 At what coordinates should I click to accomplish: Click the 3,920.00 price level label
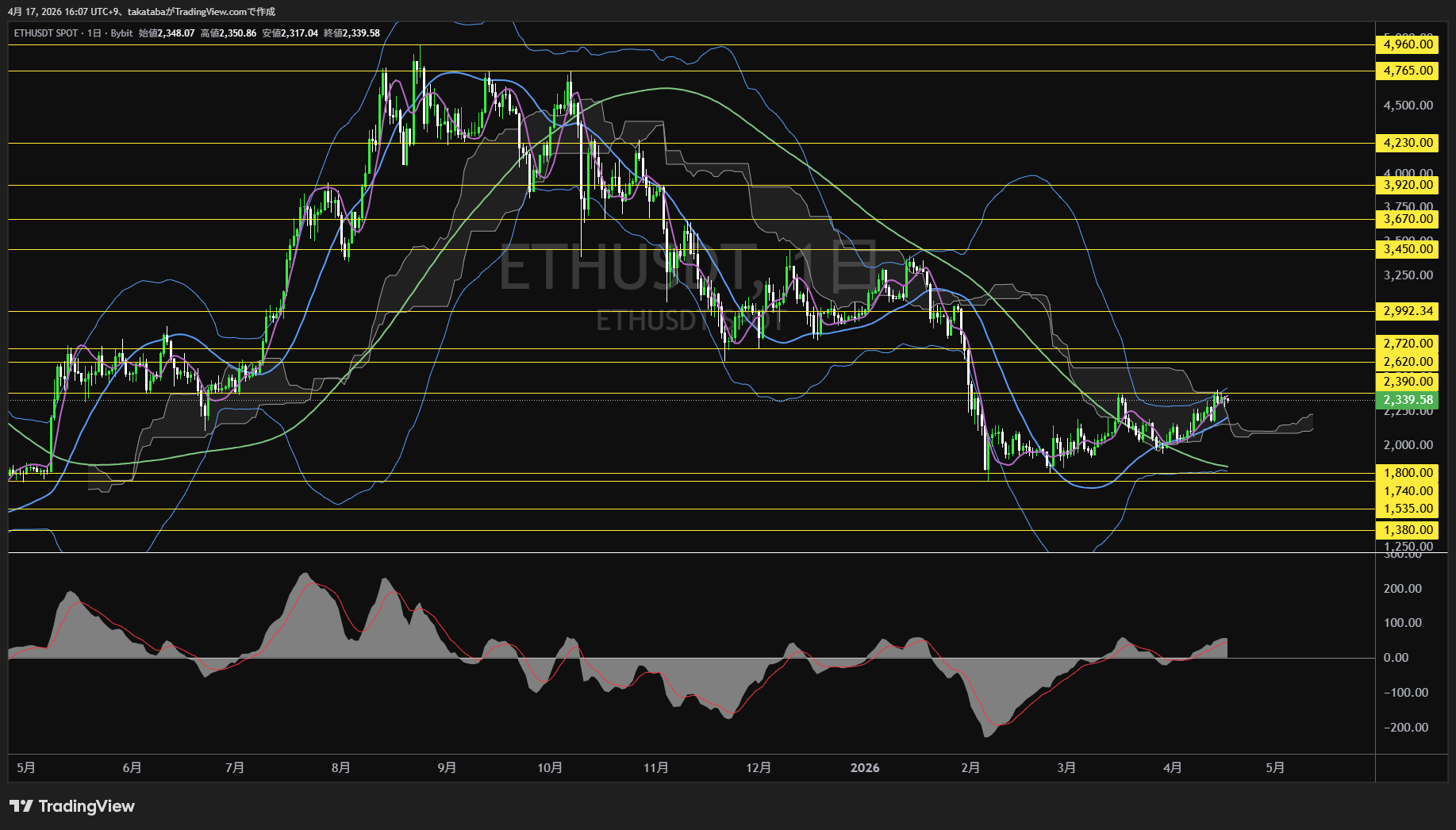pyautogui.click(x=1408, y=185)
